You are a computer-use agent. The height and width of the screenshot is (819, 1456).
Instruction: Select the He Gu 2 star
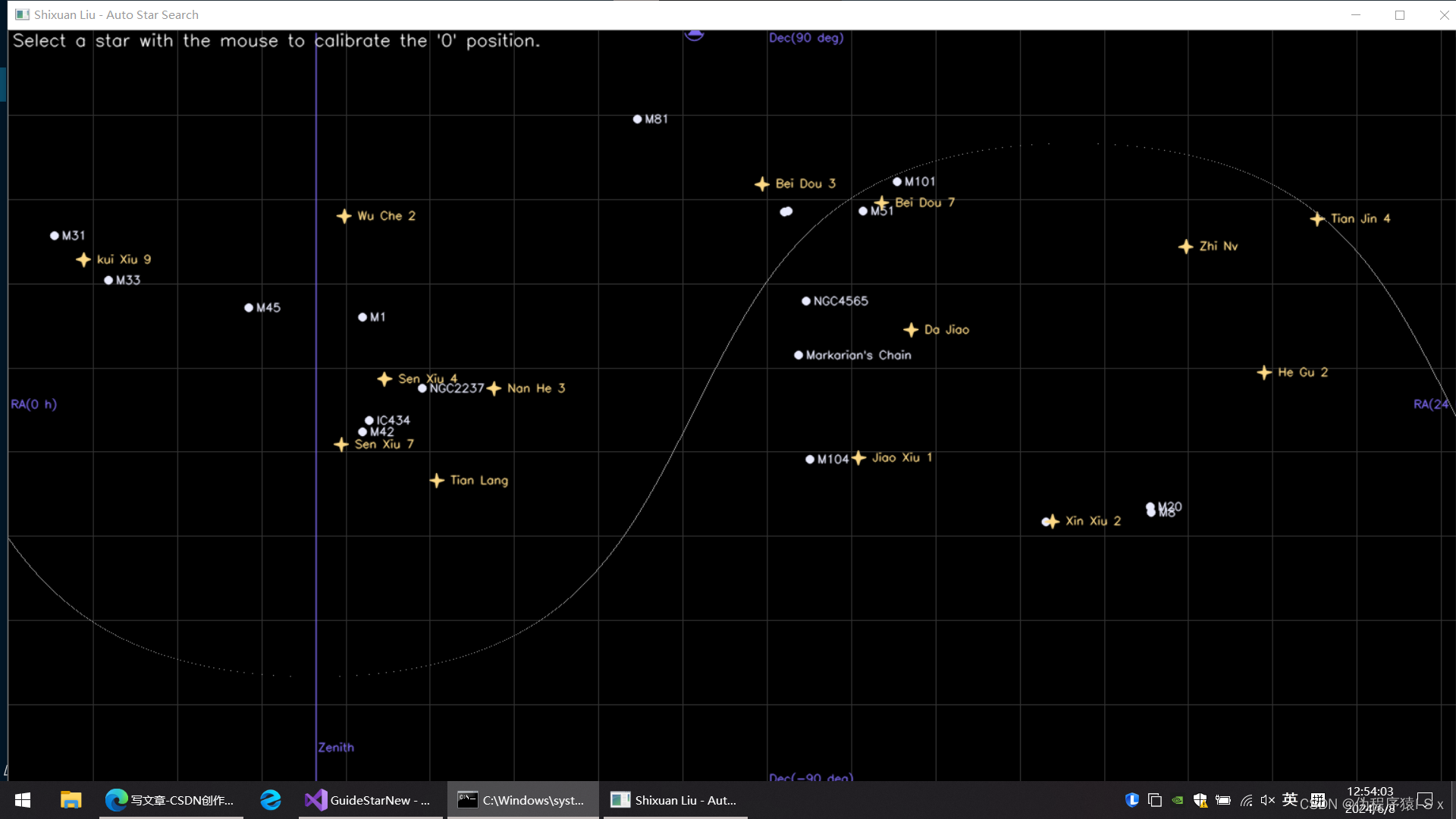pos(1264,372)
